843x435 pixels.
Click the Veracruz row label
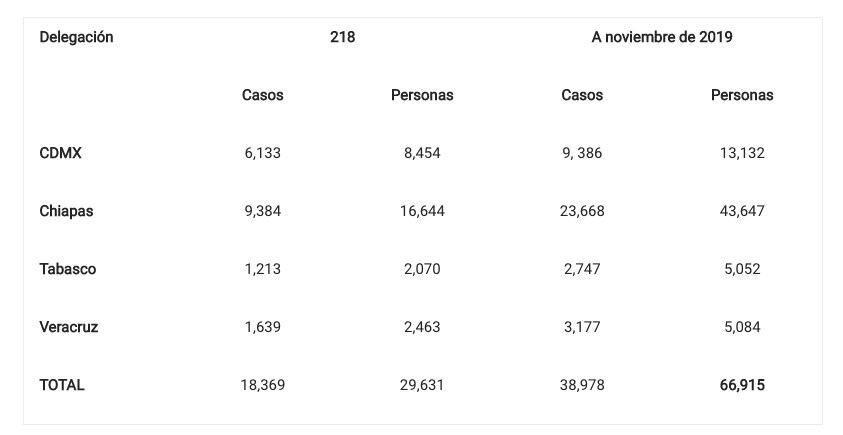[69, 327]
